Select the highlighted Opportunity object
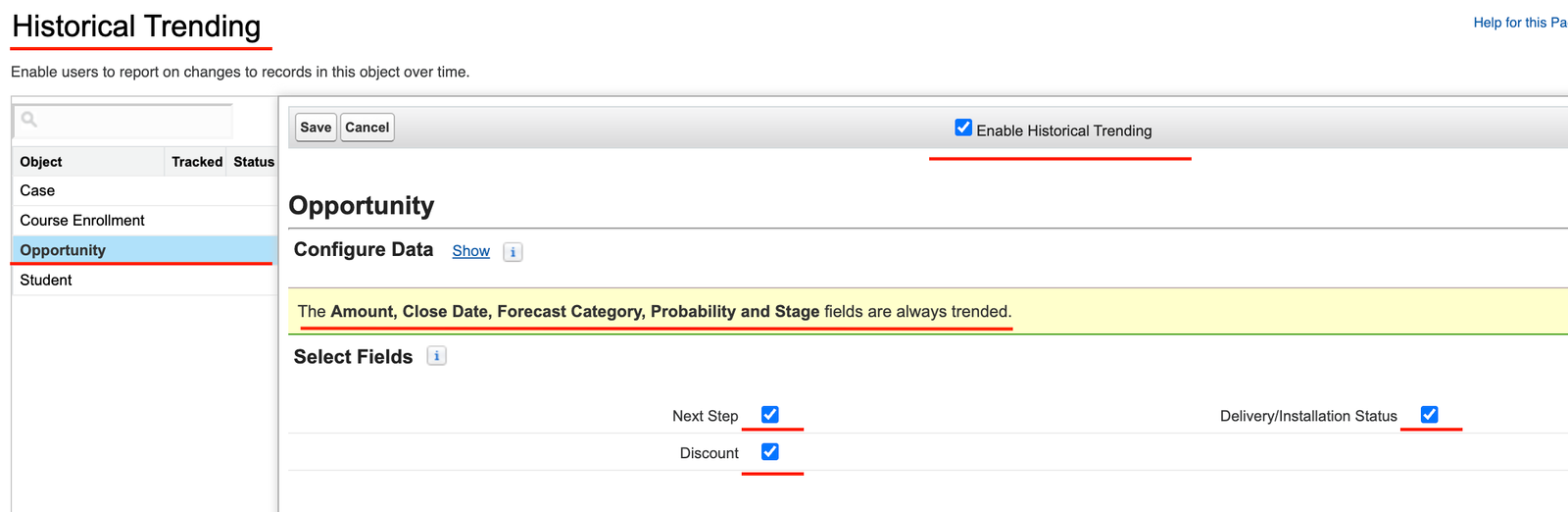This screenshot has width=1568, height=512. [63, 250]
